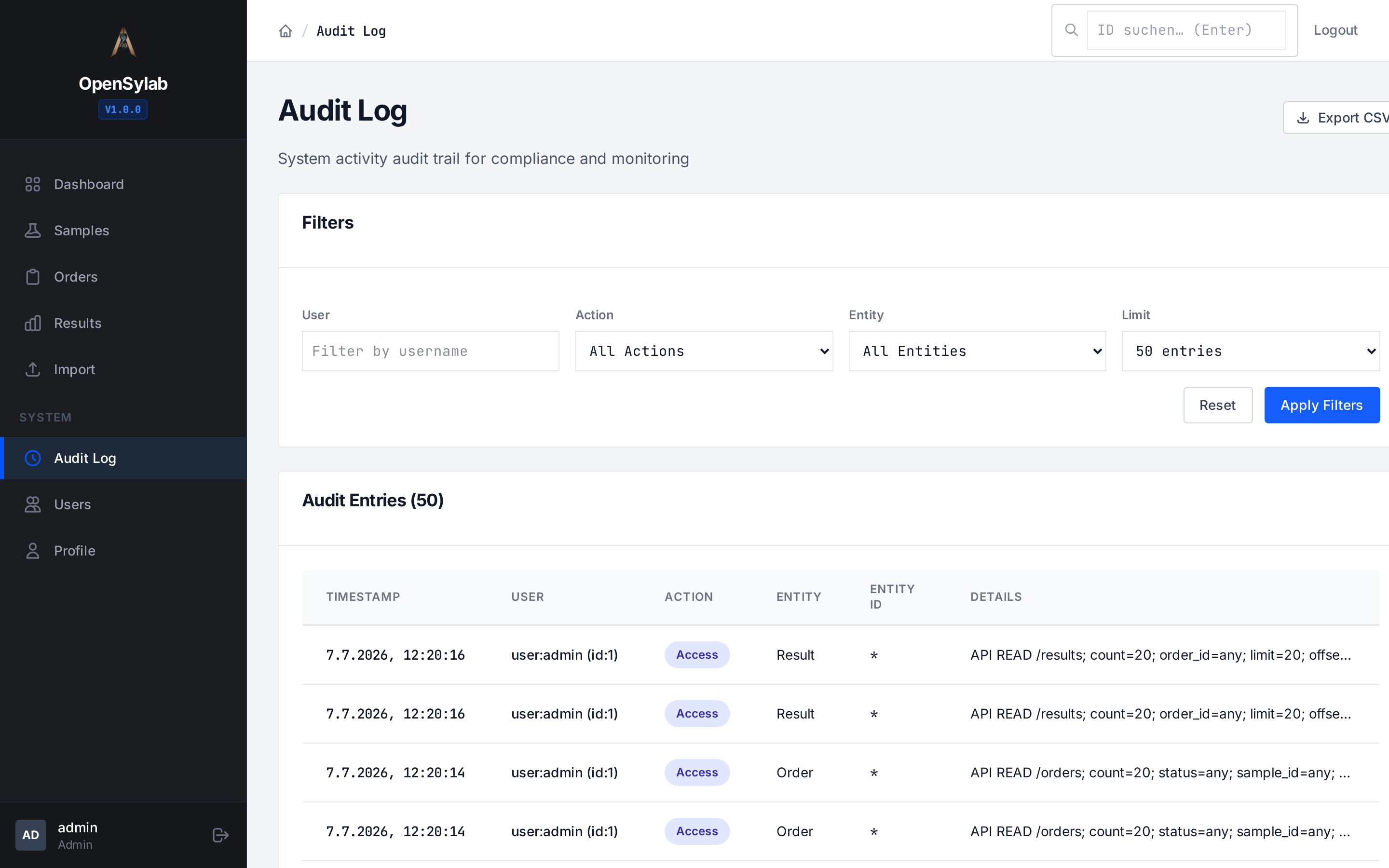Click the search magnifier icon
The height and width of the screenshot is (868, 1389).
(1071, 30)
